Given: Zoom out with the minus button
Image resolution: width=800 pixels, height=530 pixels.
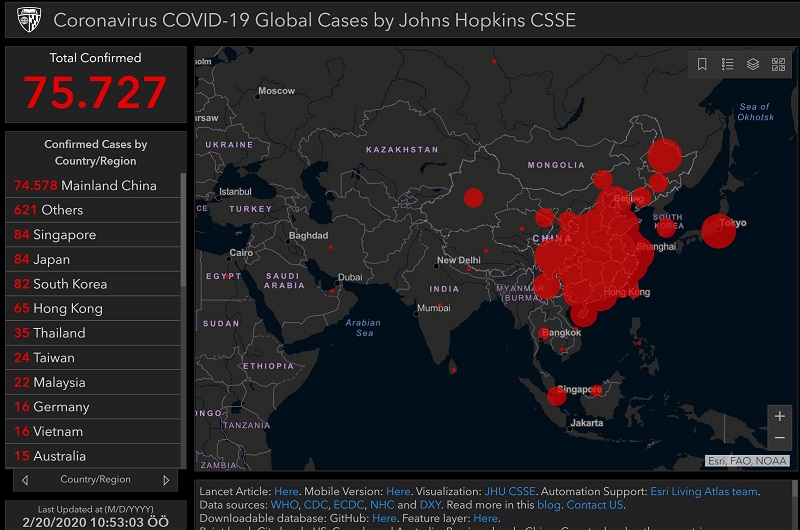Looking at the screenshot, I should click(779, 438).
